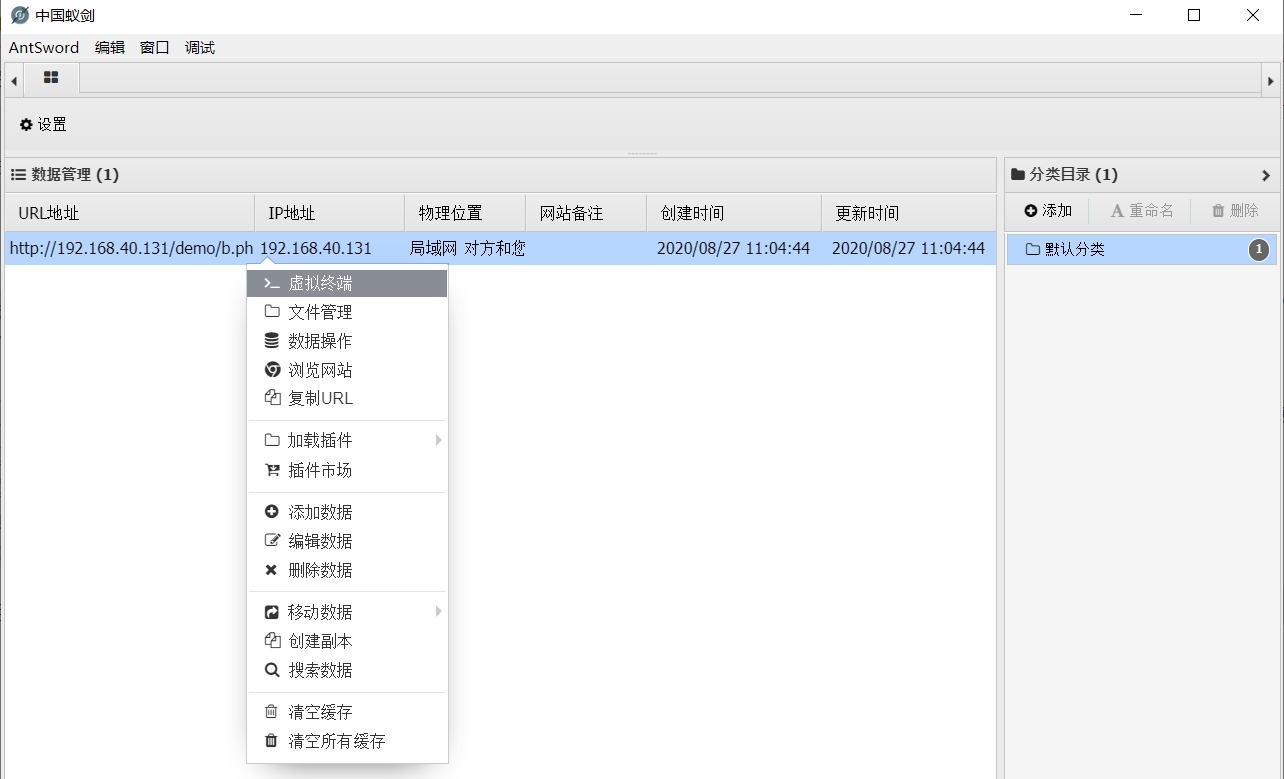Click the trash icon beside 清空所有缓存

[271, 741]
